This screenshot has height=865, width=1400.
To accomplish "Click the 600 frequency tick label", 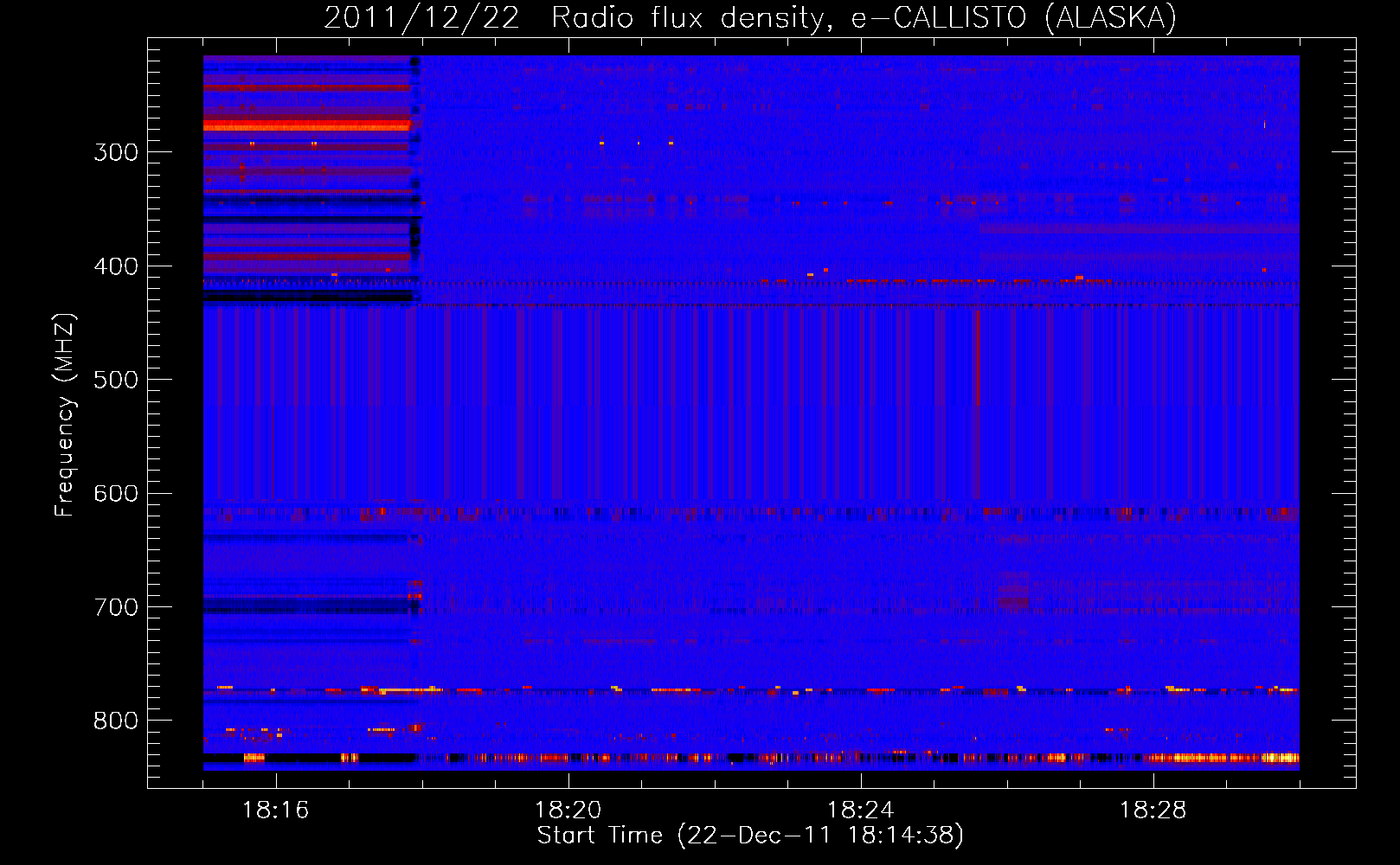I will pyautogui.click(x=116, y=494).
